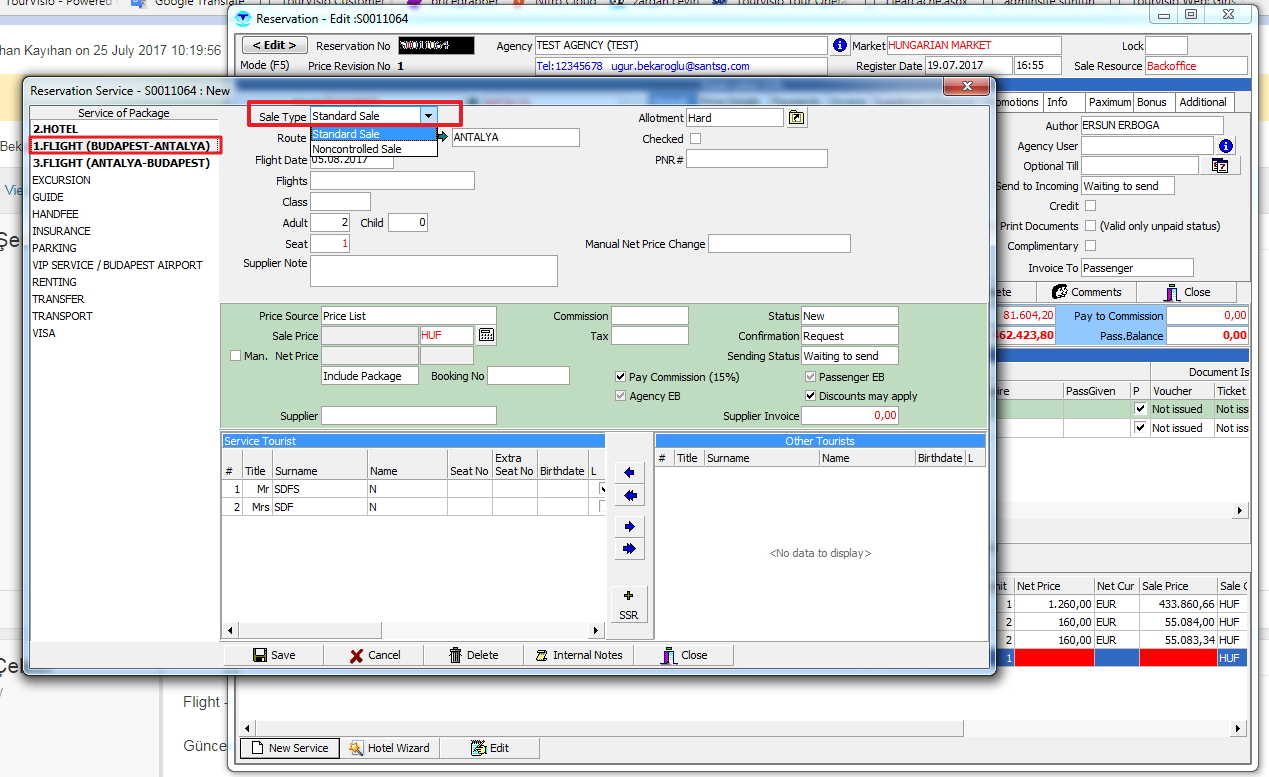Screen dimensions: 1269x777
Task: Click the blue info icon beside Agency User
Action: click(1226, 146)
